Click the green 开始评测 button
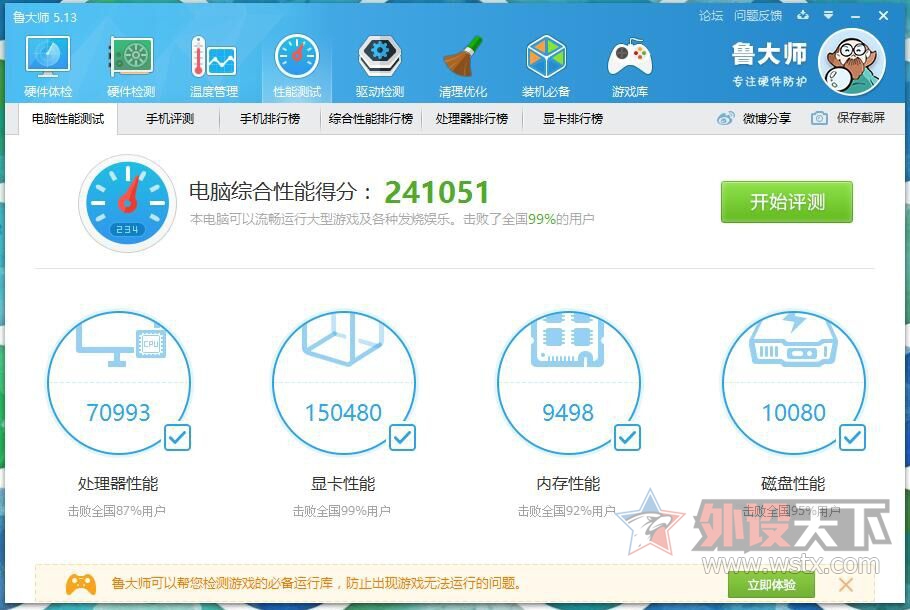 [x=787, y=202]
